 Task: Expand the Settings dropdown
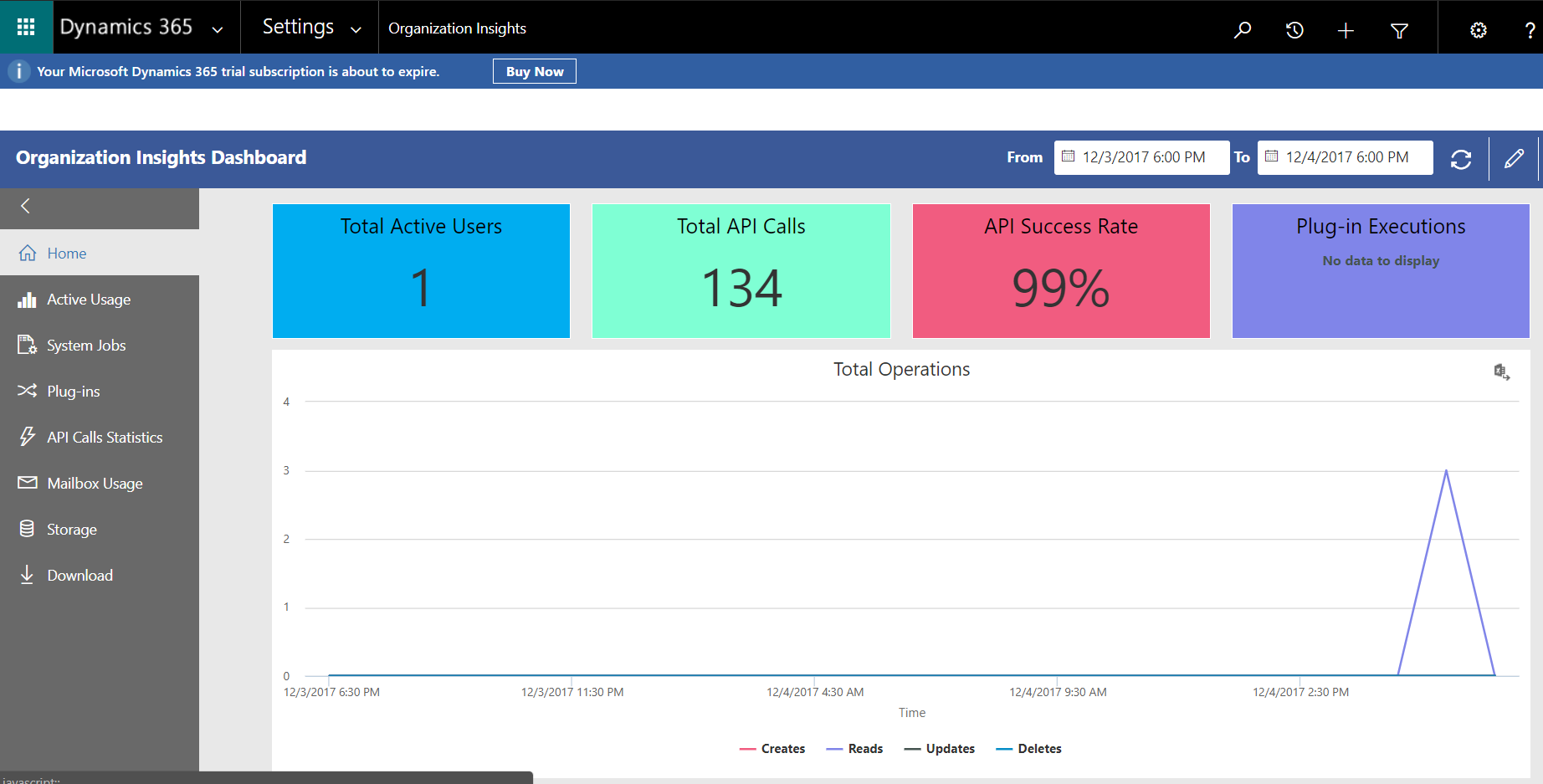(x=355, y=28)
